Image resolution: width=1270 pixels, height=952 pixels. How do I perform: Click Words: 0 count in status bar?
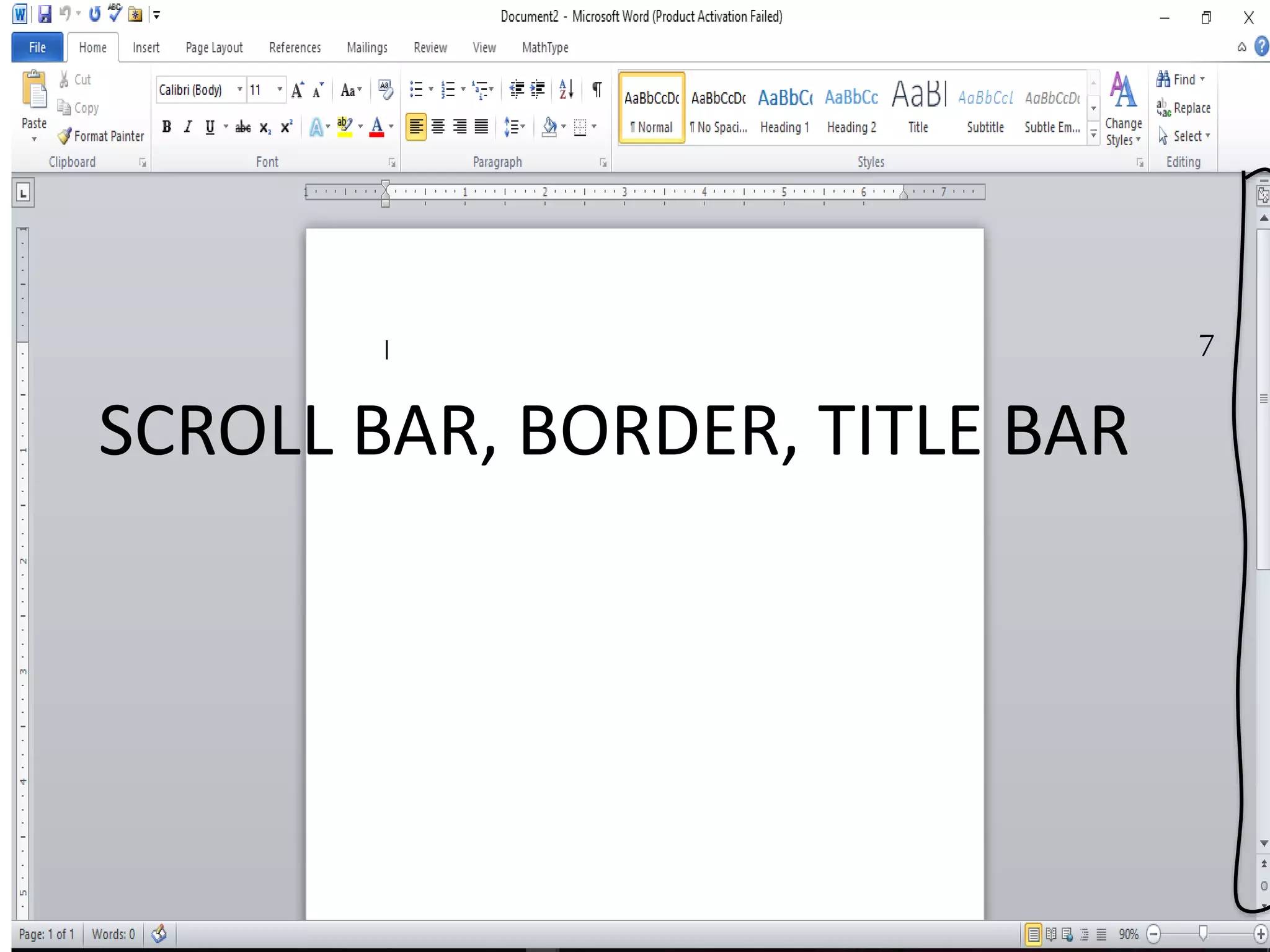point(113,934)
